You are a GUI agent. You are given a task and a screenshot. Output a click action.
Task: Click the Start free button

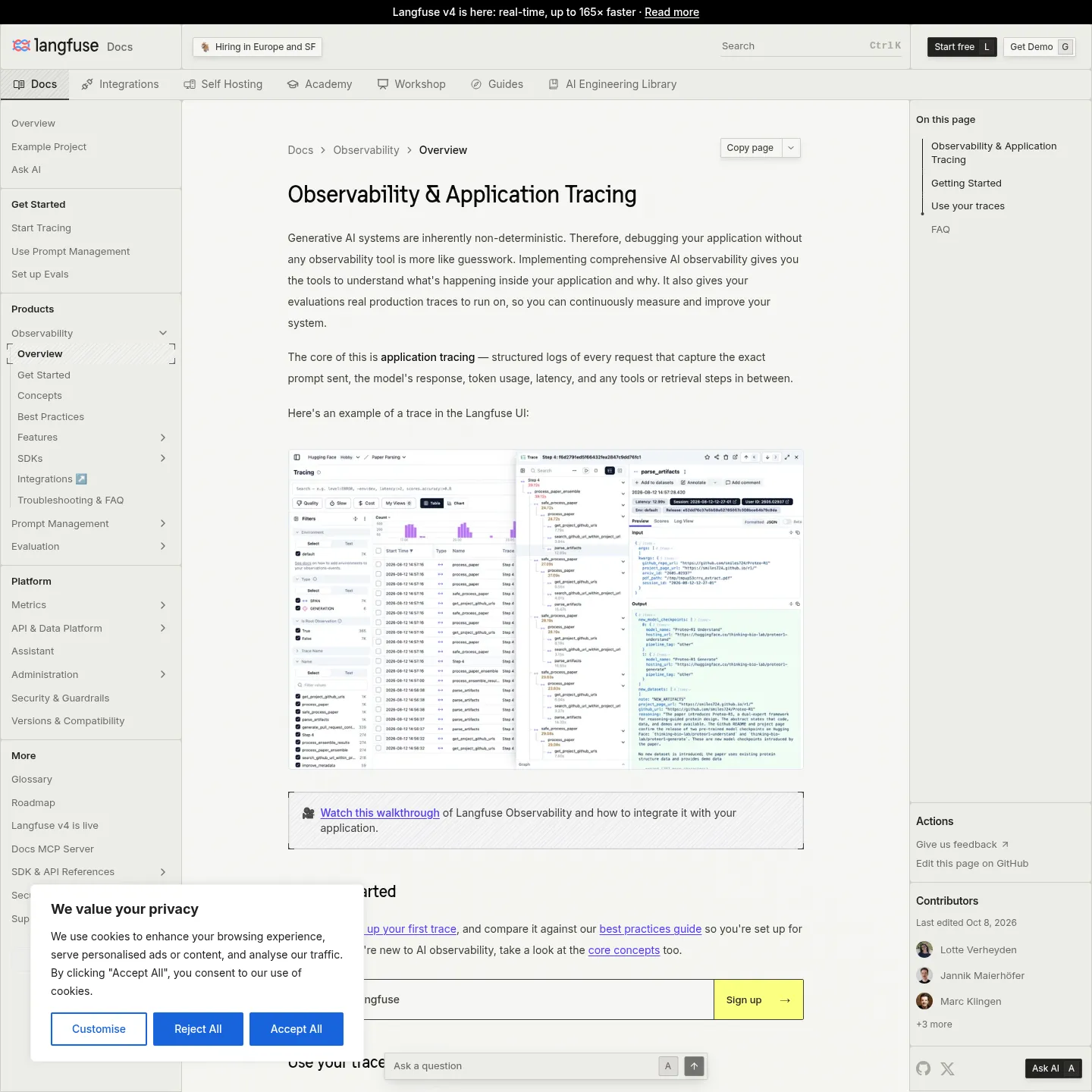[962, 47]
